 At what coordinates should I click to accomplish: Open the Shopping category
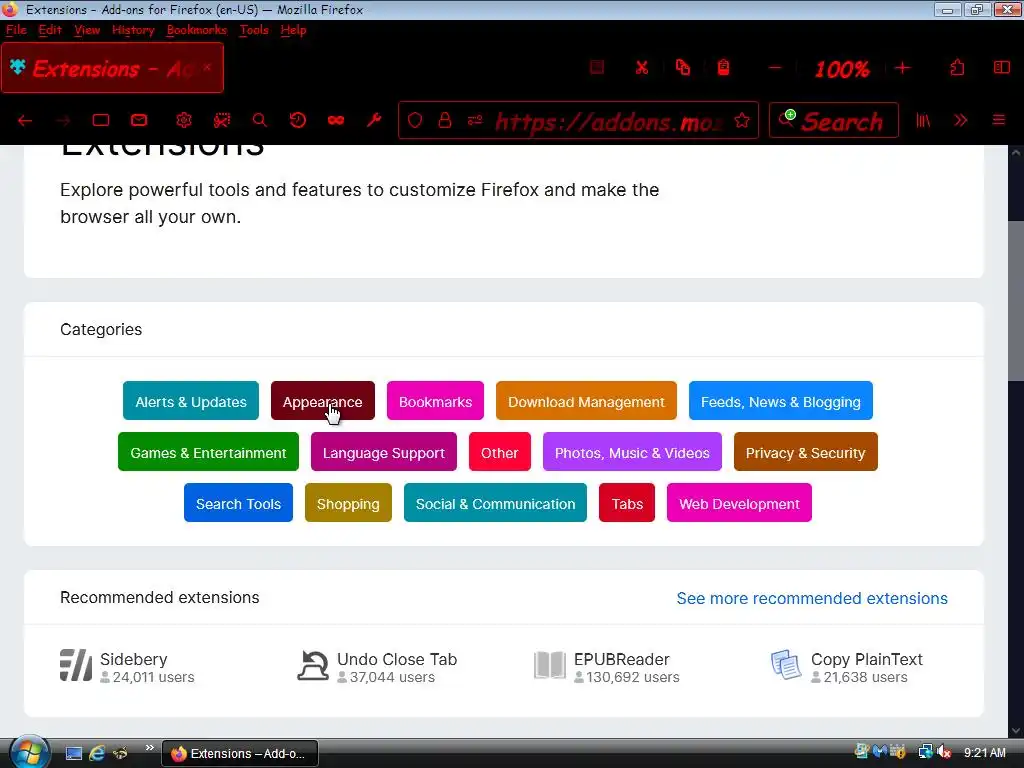pyautogui.click(x=348, y=503)
